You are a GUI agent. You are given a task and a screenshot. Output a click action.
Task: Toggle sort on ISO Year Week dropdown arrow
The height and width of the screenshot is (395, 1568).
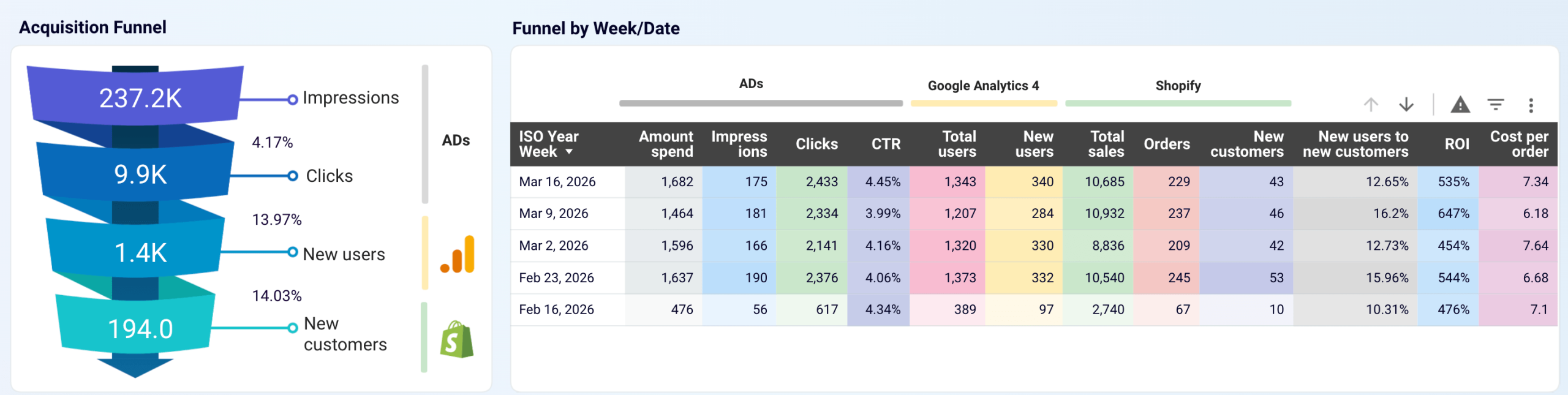[569, 152]
